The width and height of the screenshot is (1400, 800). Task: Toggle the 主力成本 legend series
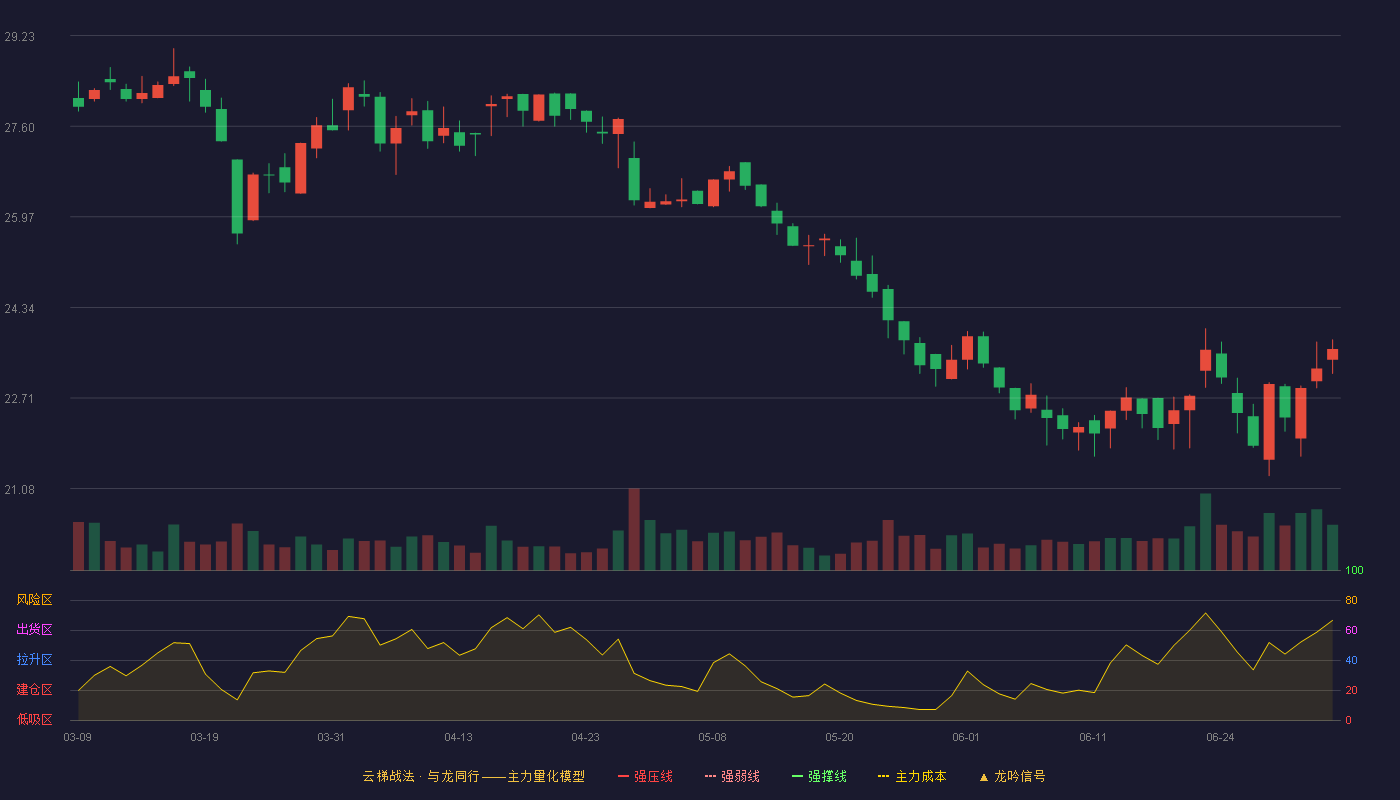pos(912,776)
